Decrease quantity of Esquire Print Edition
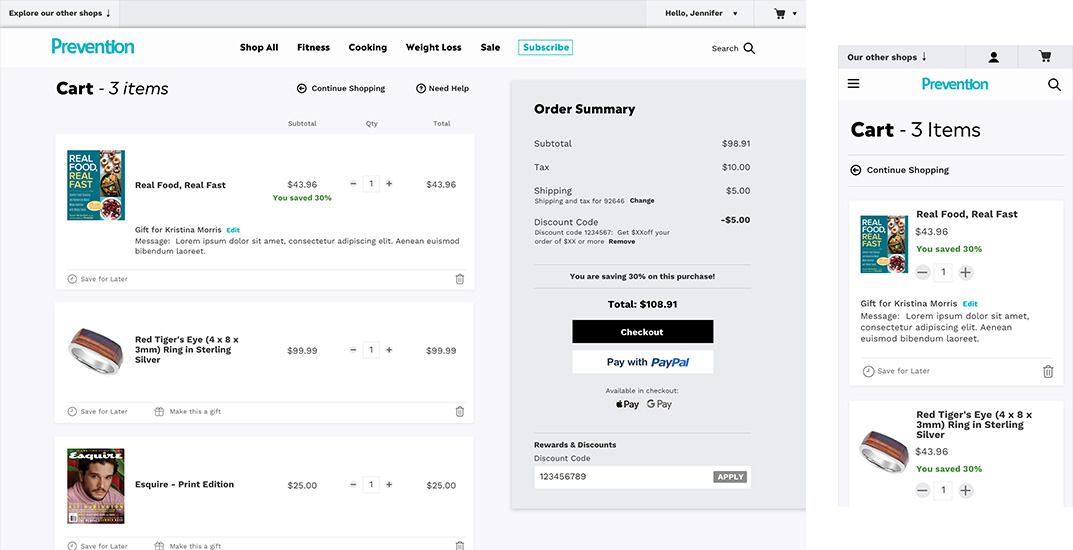 tap(353, 484)
